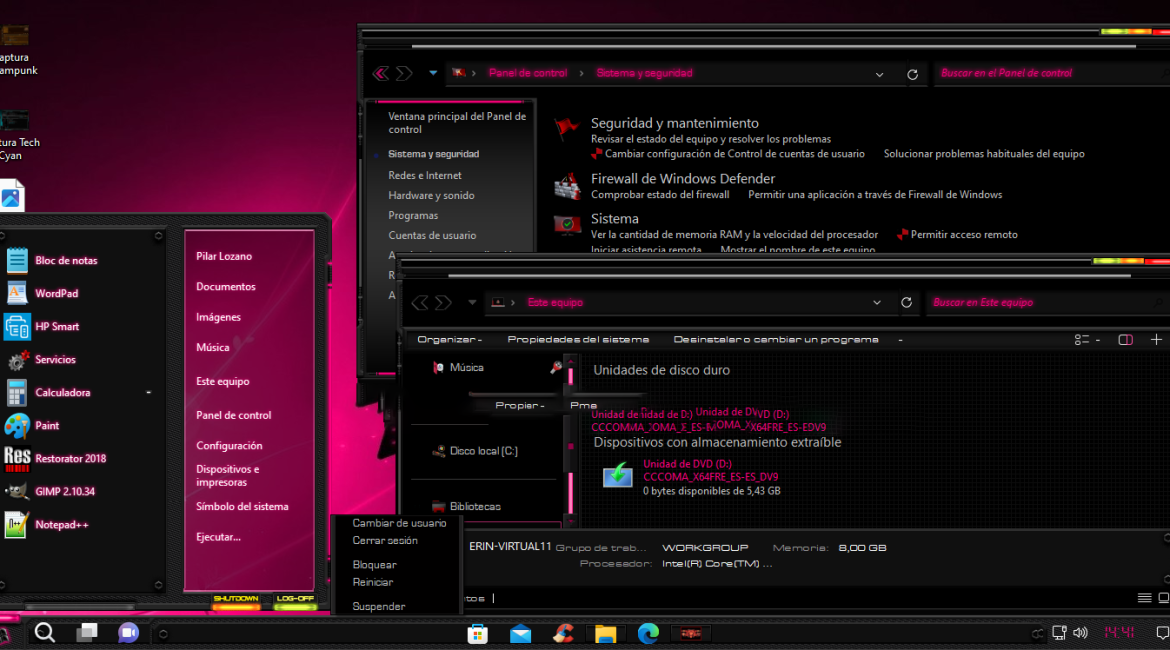Click the taskbar search magnifier icon
This screenshot has height=650, width=1170.
coord(45,632)
